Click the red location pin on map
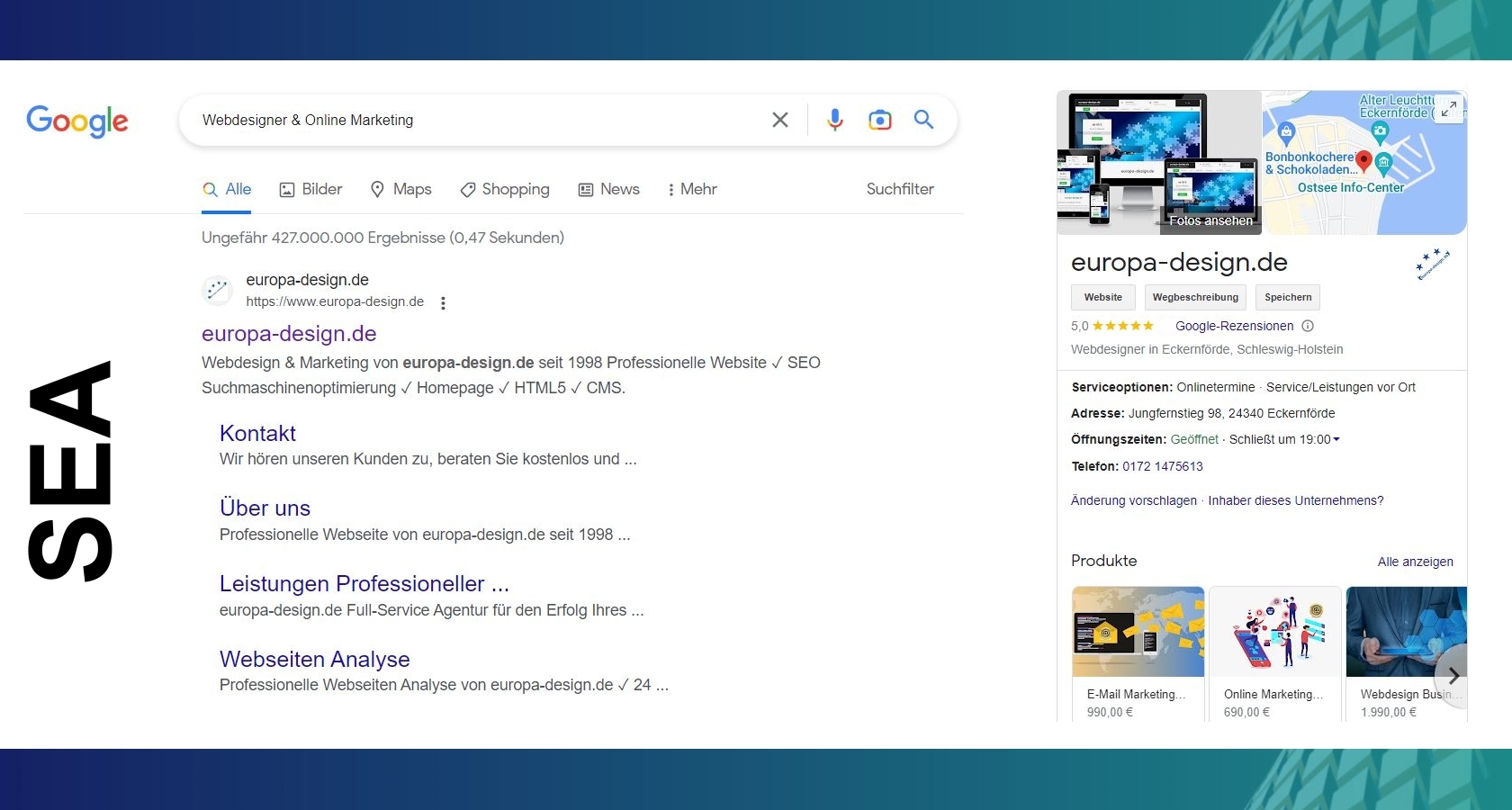This screenshot has height=810, width=1512. tap(1363, 161)
